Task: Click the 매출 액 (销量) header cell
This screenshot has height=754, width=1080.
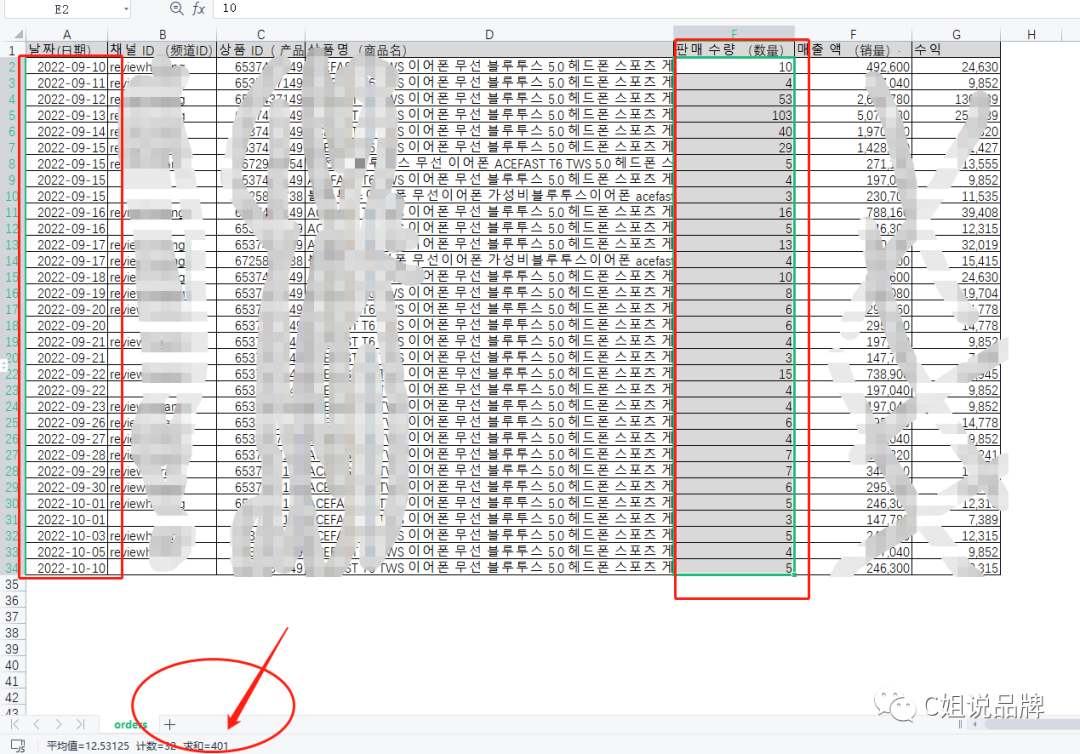Action: point(853,50)
